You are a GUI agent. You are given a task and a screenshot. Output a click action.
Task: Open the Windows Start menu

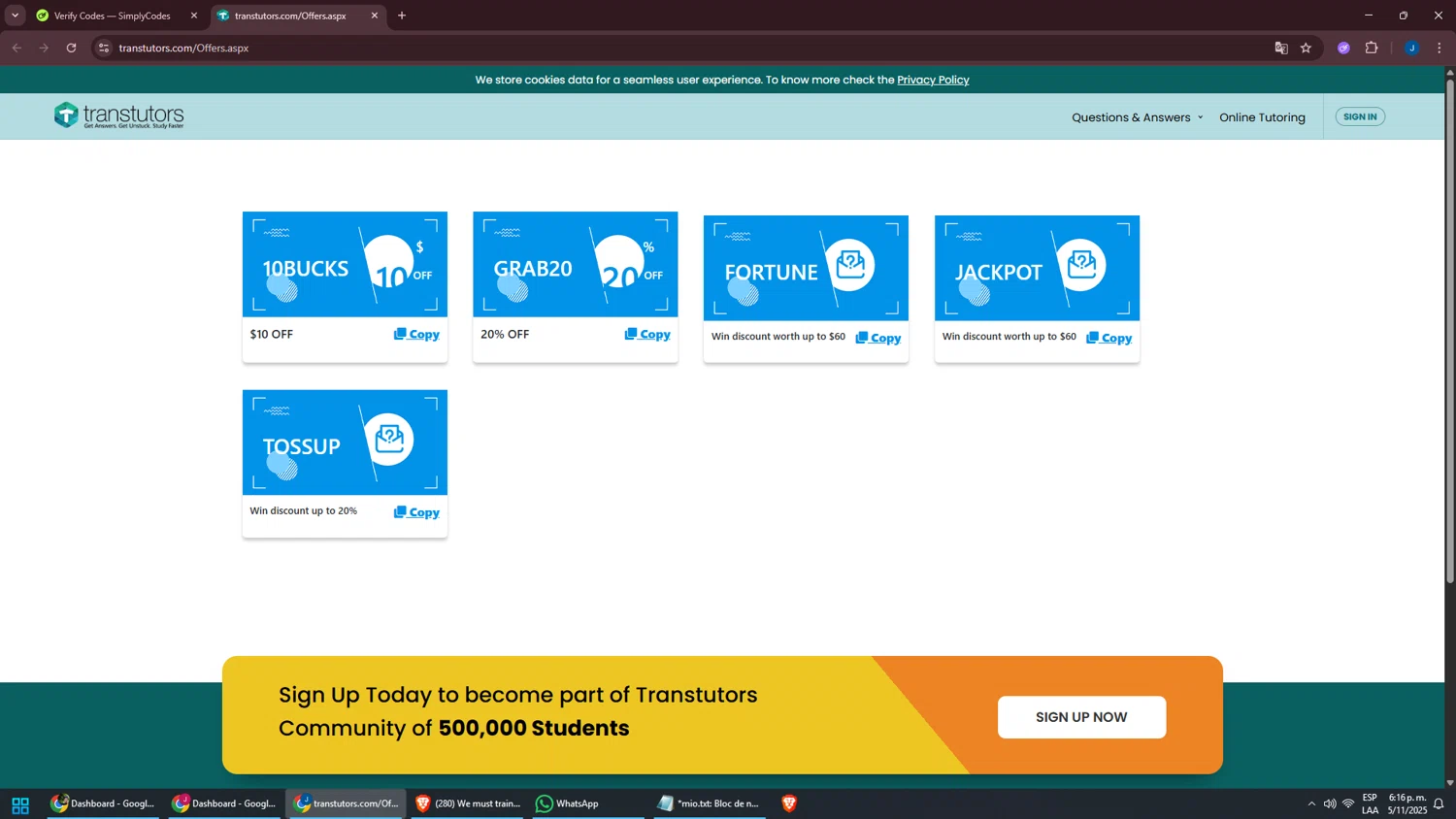coord(20,804)
